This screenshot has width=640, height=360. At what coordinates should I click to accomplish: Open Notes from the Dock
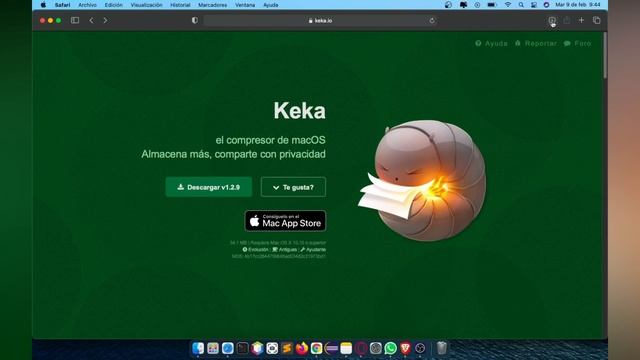point(346,348)
